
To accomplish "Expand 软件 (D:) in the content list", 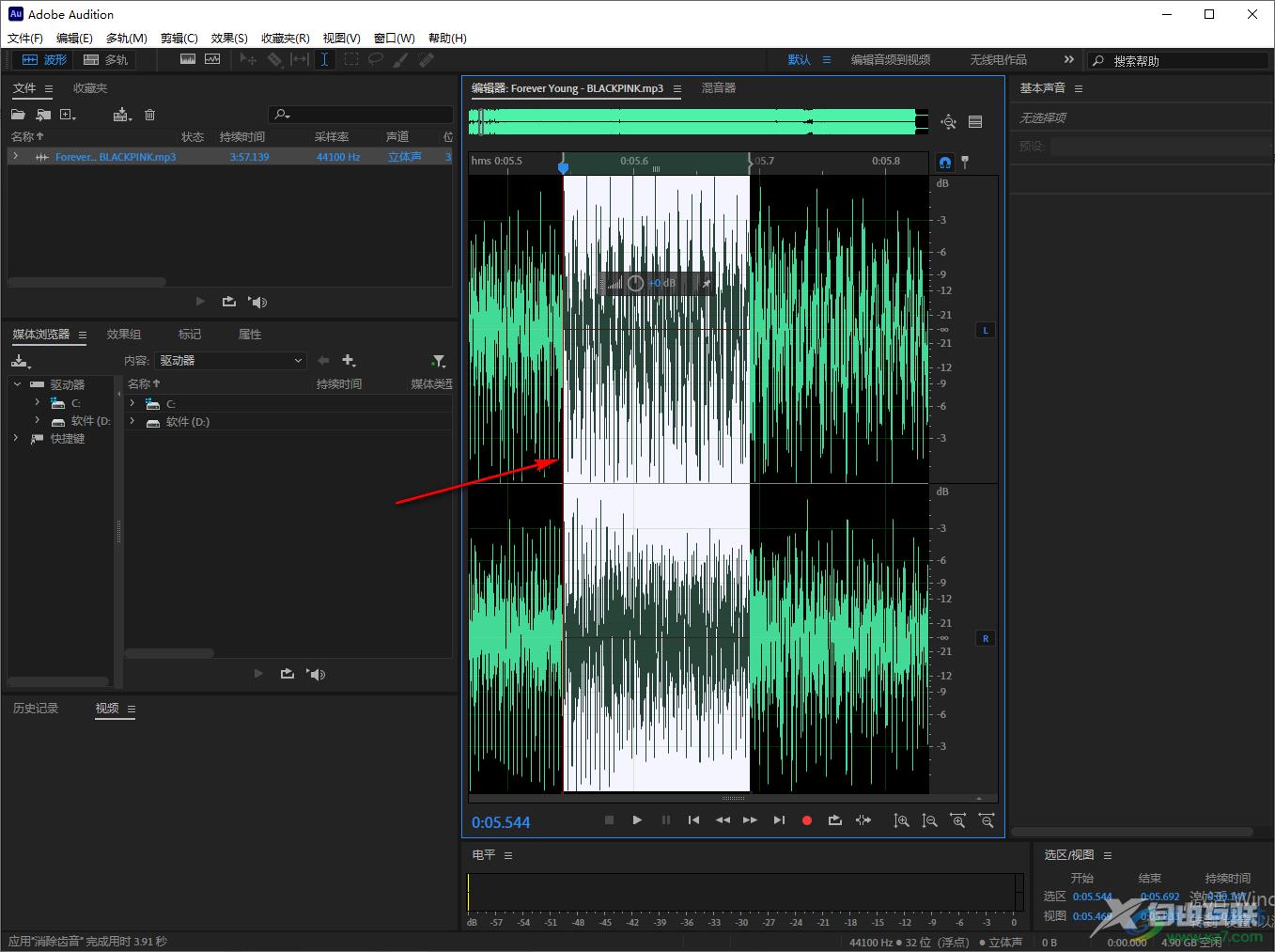I will point(132,422).
